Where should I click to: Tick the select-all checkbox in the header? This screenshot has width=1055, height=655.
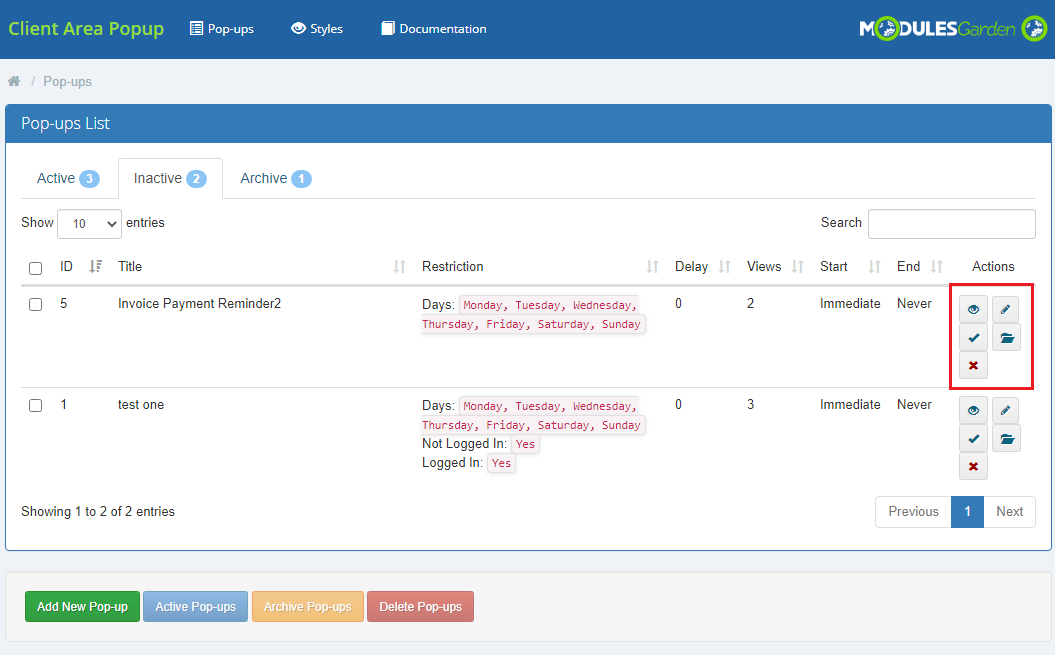point(36,269)
